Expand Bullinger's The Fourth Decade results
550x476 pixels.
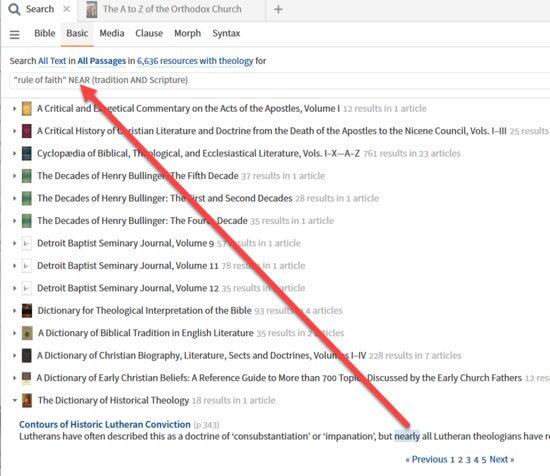click(x=14, y=221)
